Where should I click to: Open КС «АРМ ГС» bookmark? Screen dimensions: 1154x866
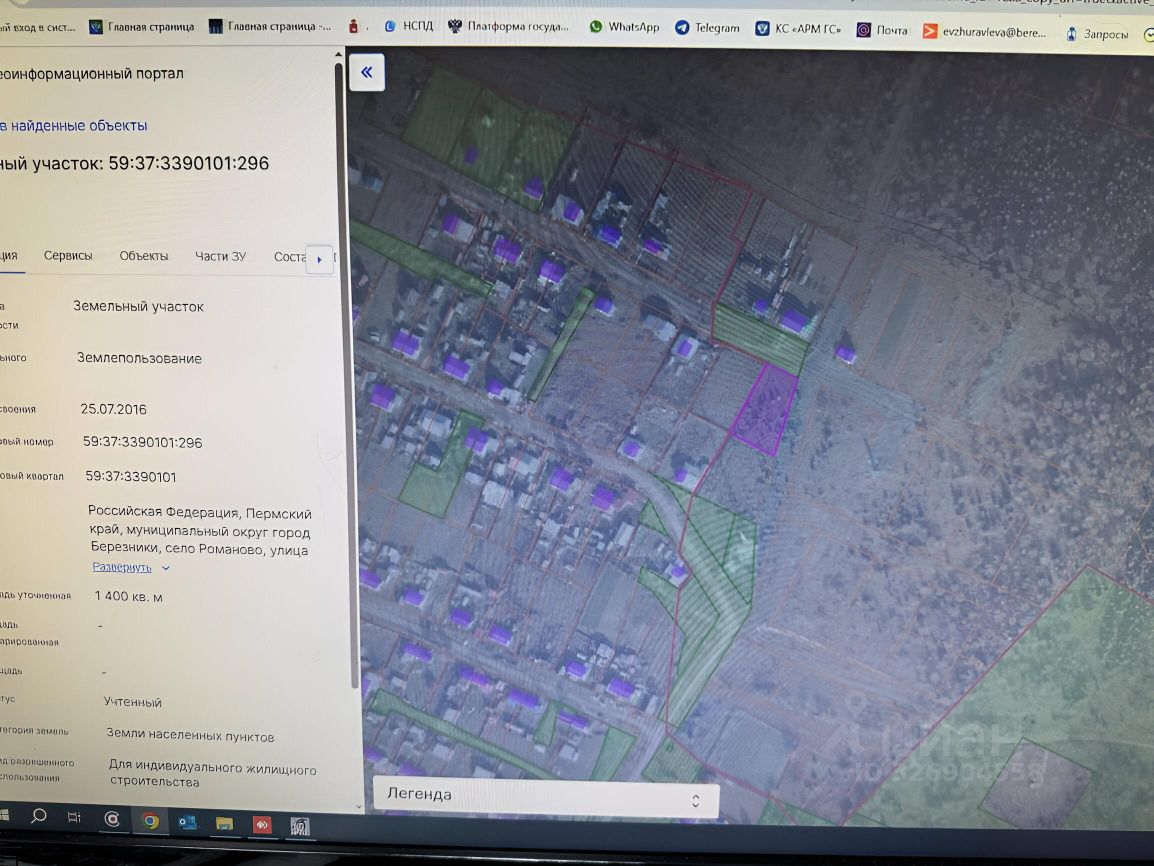pos(799,29)
